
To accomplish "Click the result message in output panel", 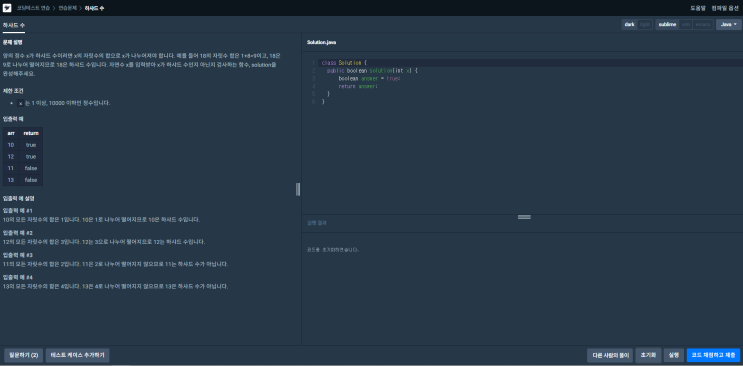I will pyautogui.click(x=333, y=250).
